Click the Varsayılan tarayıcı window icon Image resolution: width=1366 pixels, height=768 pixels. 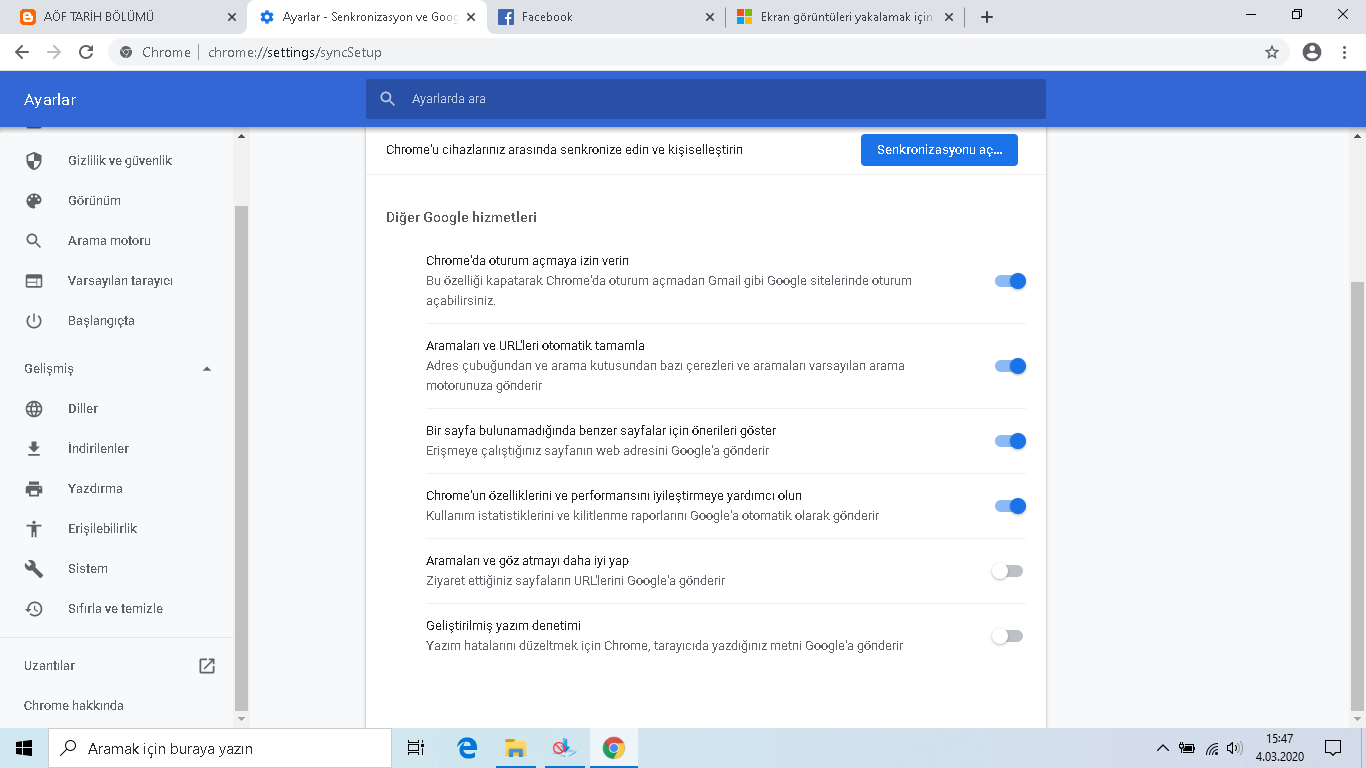[34, 281]
